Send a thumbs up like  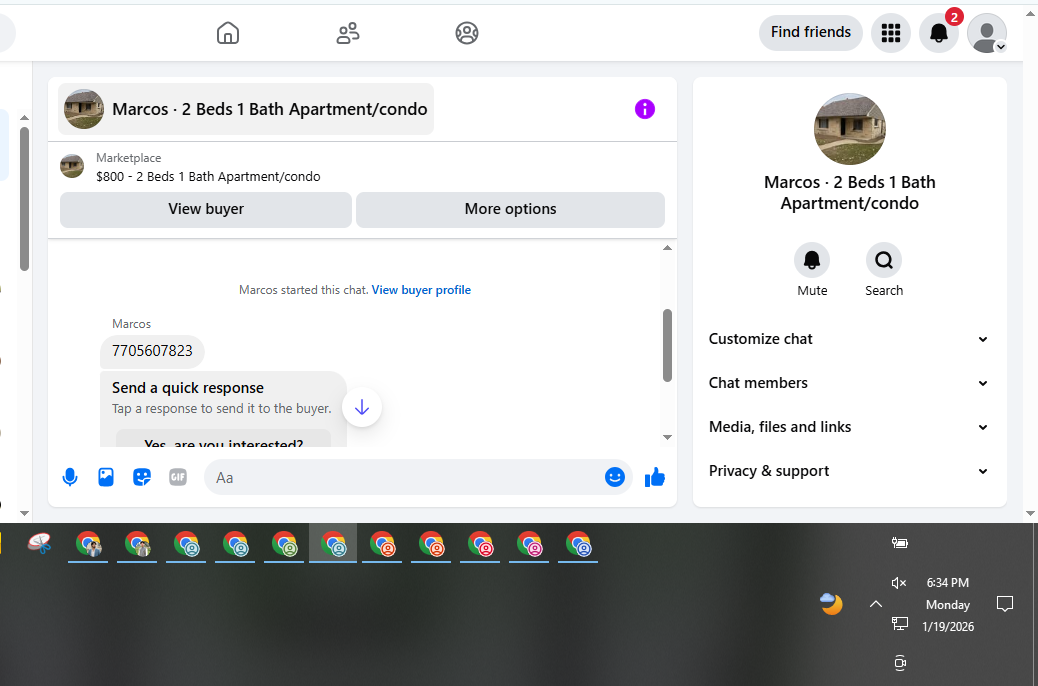click(655, 477)
